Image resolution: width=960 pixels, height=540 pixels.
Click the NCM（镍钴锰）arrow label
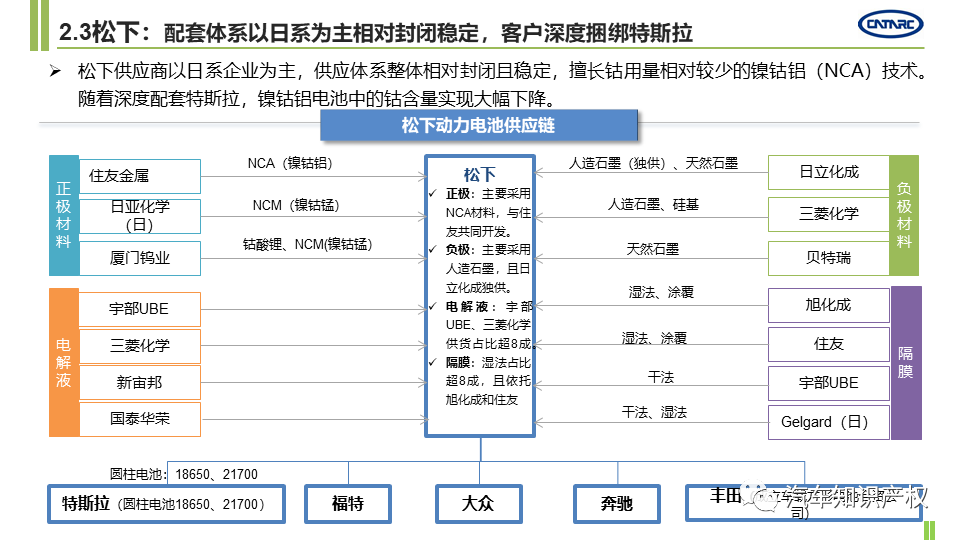point(296,205)
